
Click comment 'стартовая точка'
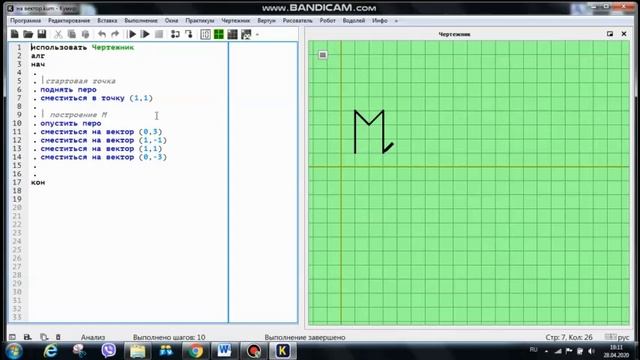coord(80,81)
